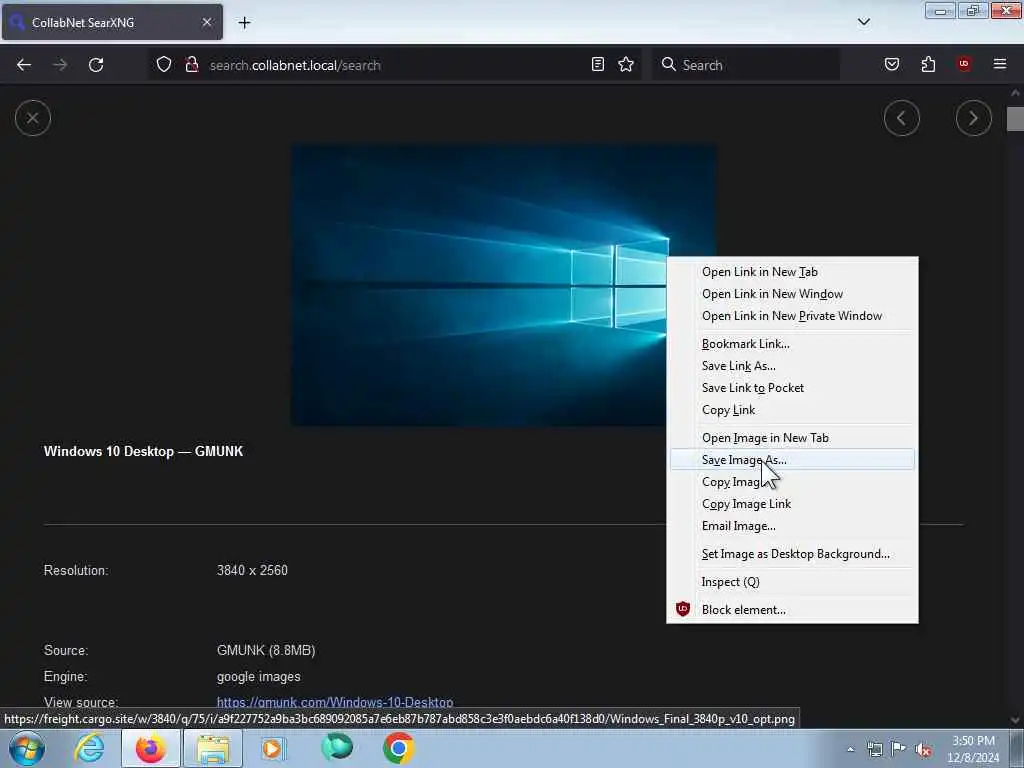Viewport: 1024px width, 768px height.
Task: Show hidden system tray icons arrow
Action: pos(850,749)
